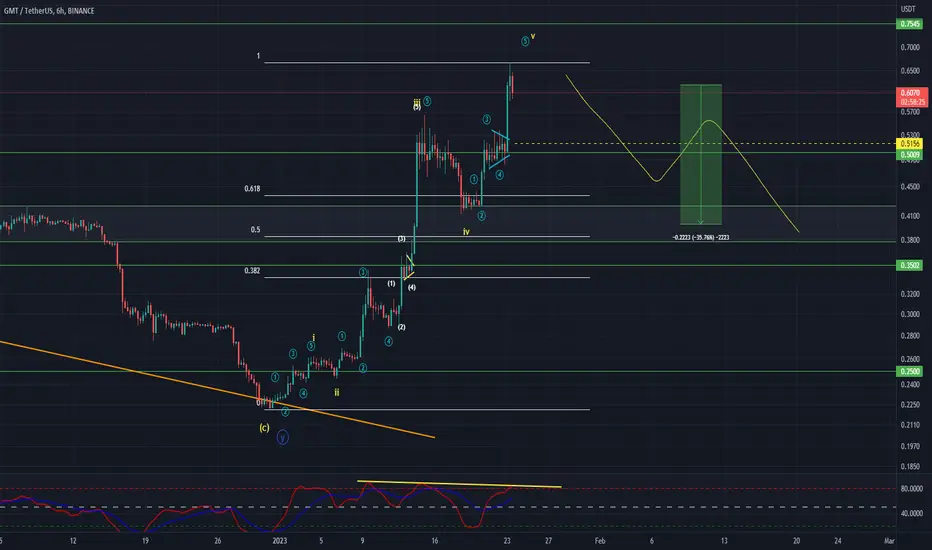Click the 0.3800 tick on the price axis

click(x=910, y=240)
